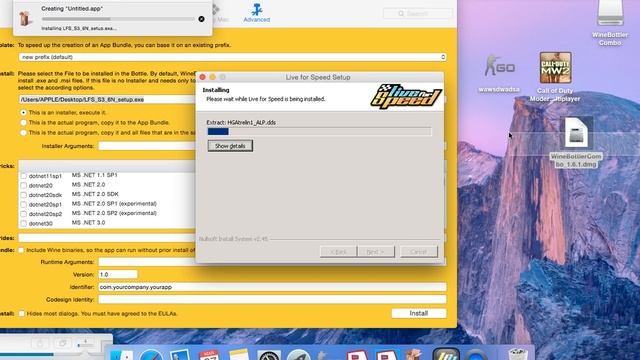Click the package box icon in creation panel
This screenshot has height=360, width=640.
(25, 18)
